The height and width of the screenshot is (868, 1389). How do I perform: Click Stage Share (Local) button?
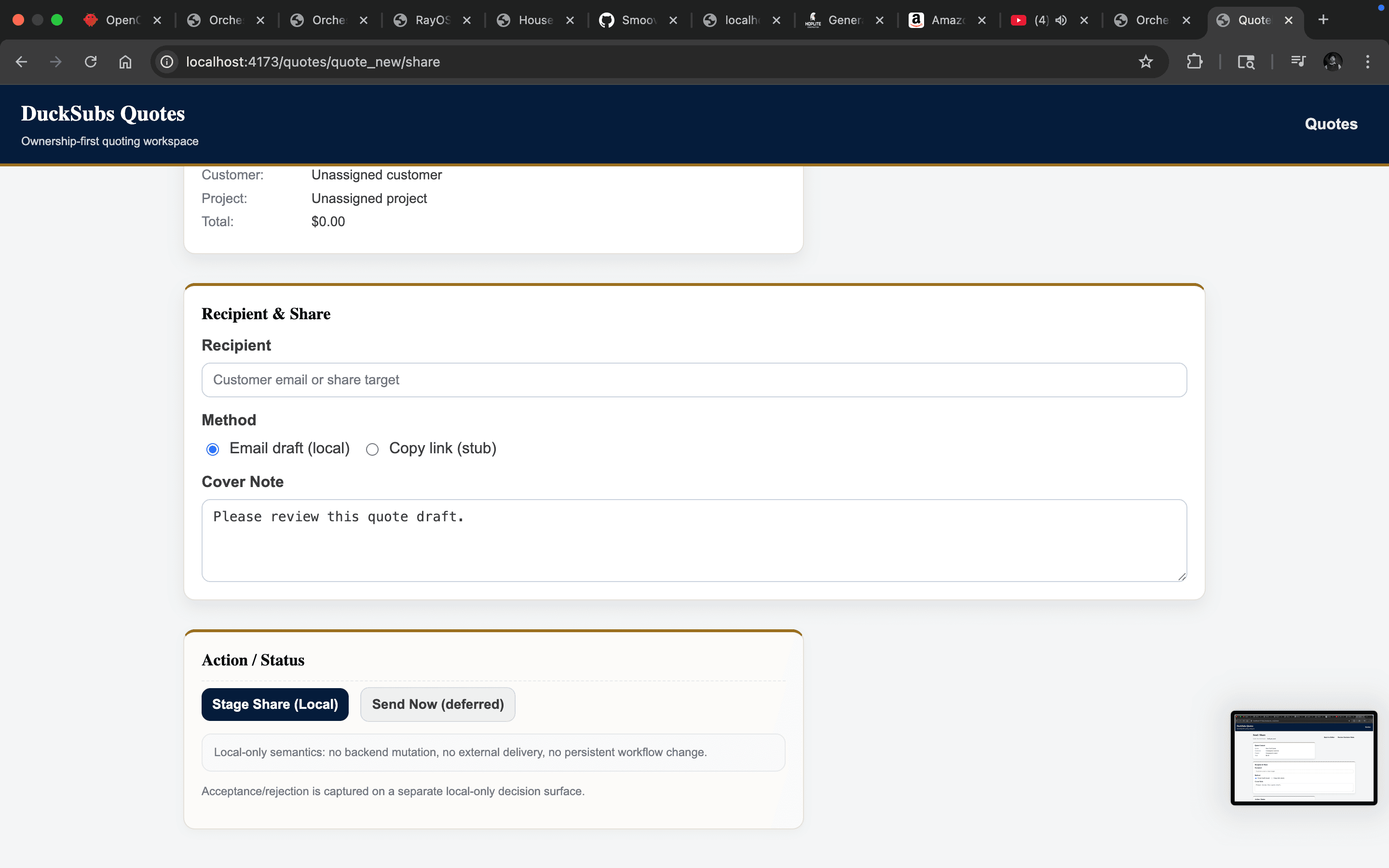coord(275,705)
